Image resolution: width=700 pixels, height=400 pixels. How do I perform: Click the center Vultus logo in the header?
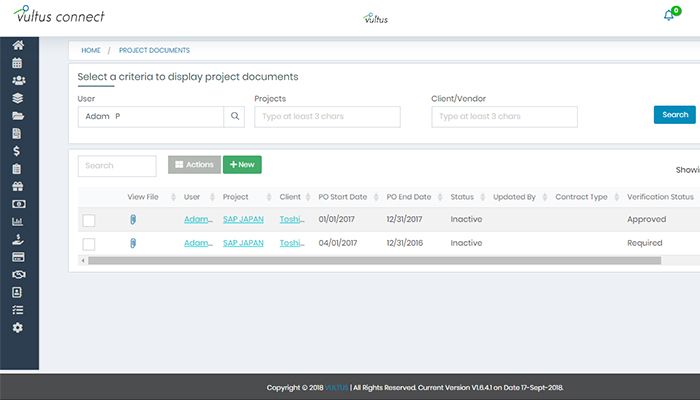coord(375,18)
